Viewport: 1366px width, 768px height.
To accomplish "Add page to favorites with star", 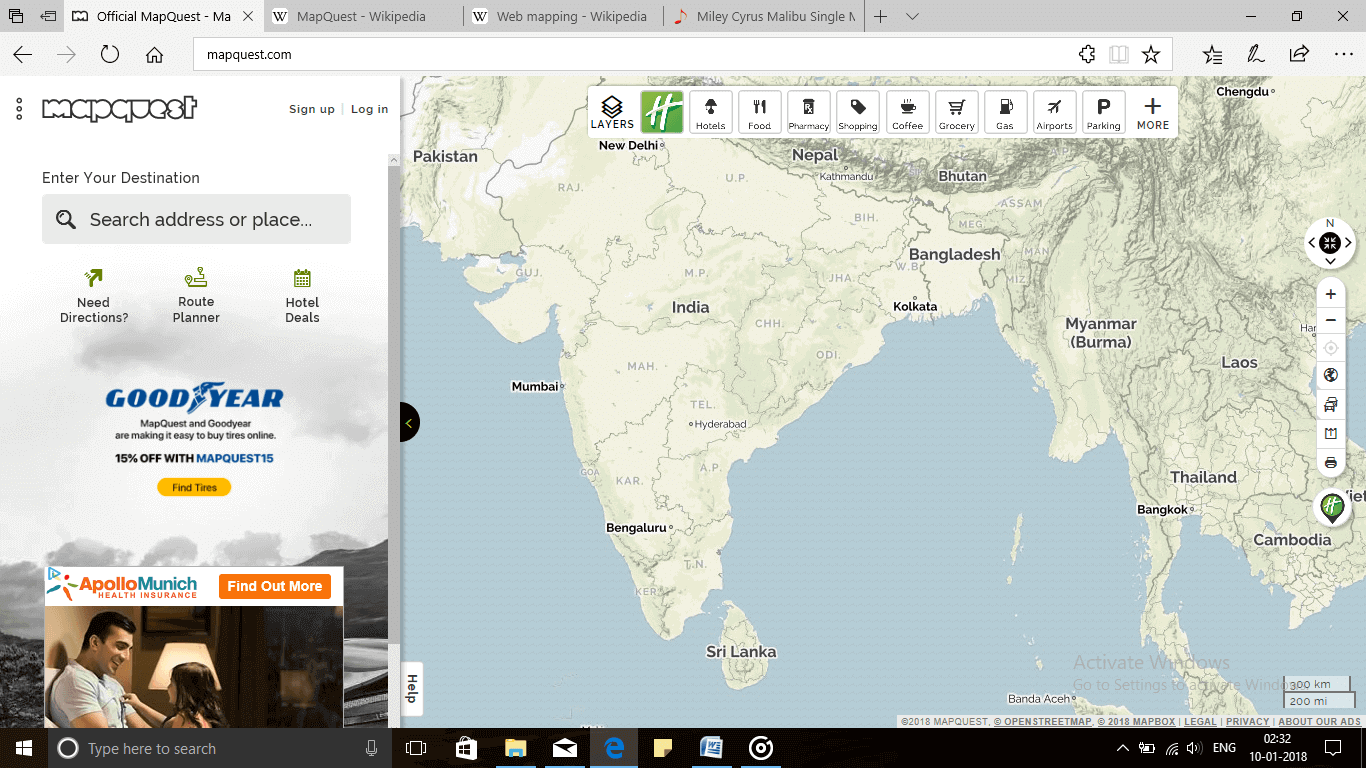I will tap(1151, 55).
